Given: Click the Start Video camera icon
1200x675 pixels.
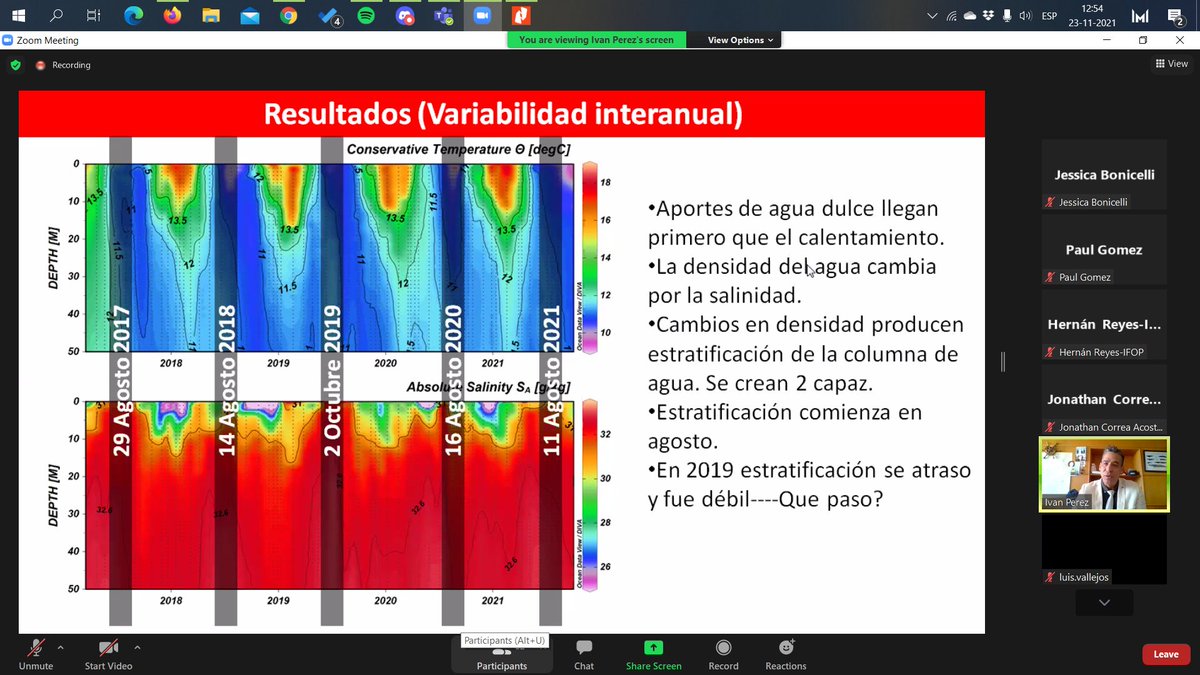Looking at the screenshot, I should (108, 648).
